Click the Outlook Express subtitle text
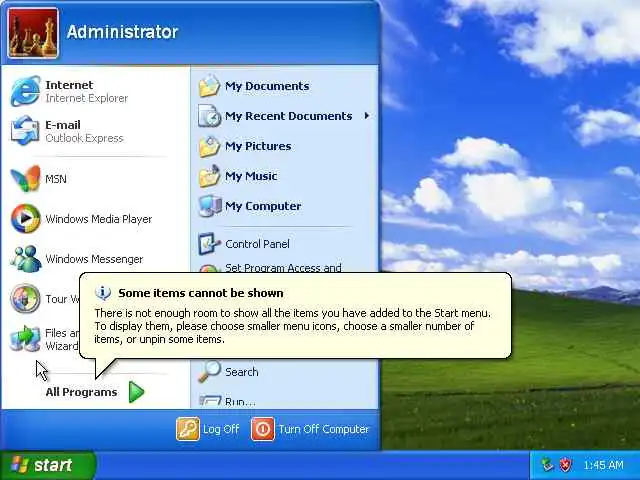The width and height of the screenshot is (640, 480). coord(84,138)
